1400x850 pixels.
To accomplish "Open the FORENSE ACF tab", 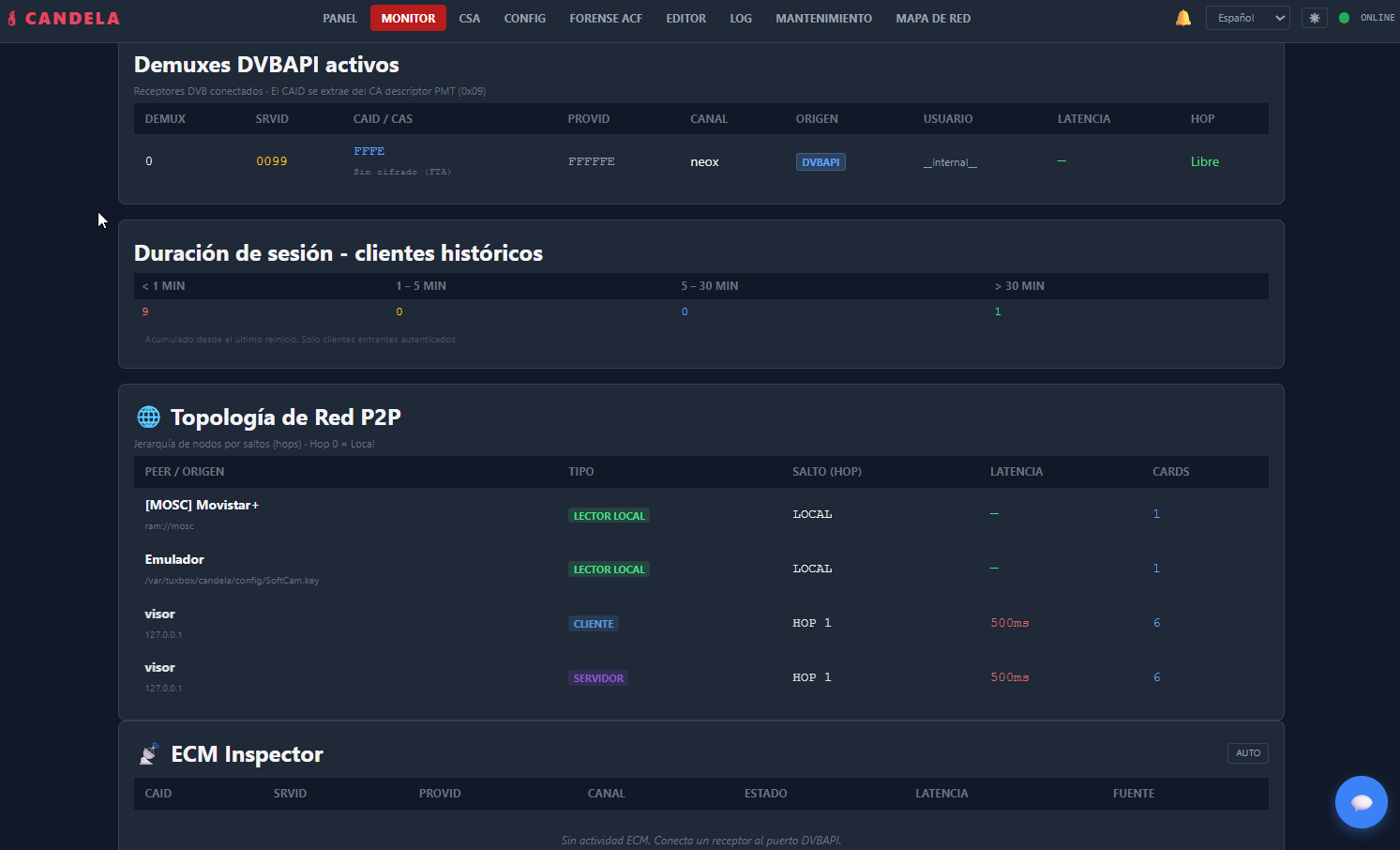I will click(x=606, y=18).
